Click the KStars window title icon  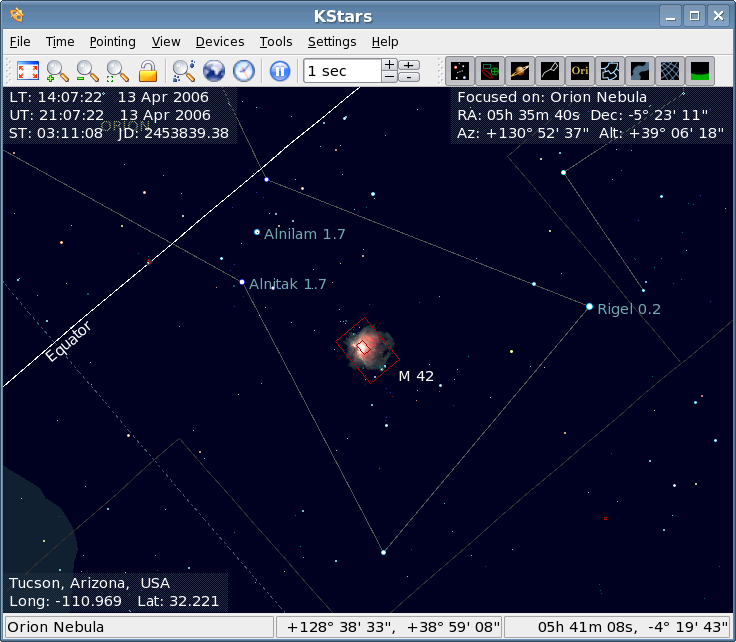pyautogui.click(x=17, y=15)
